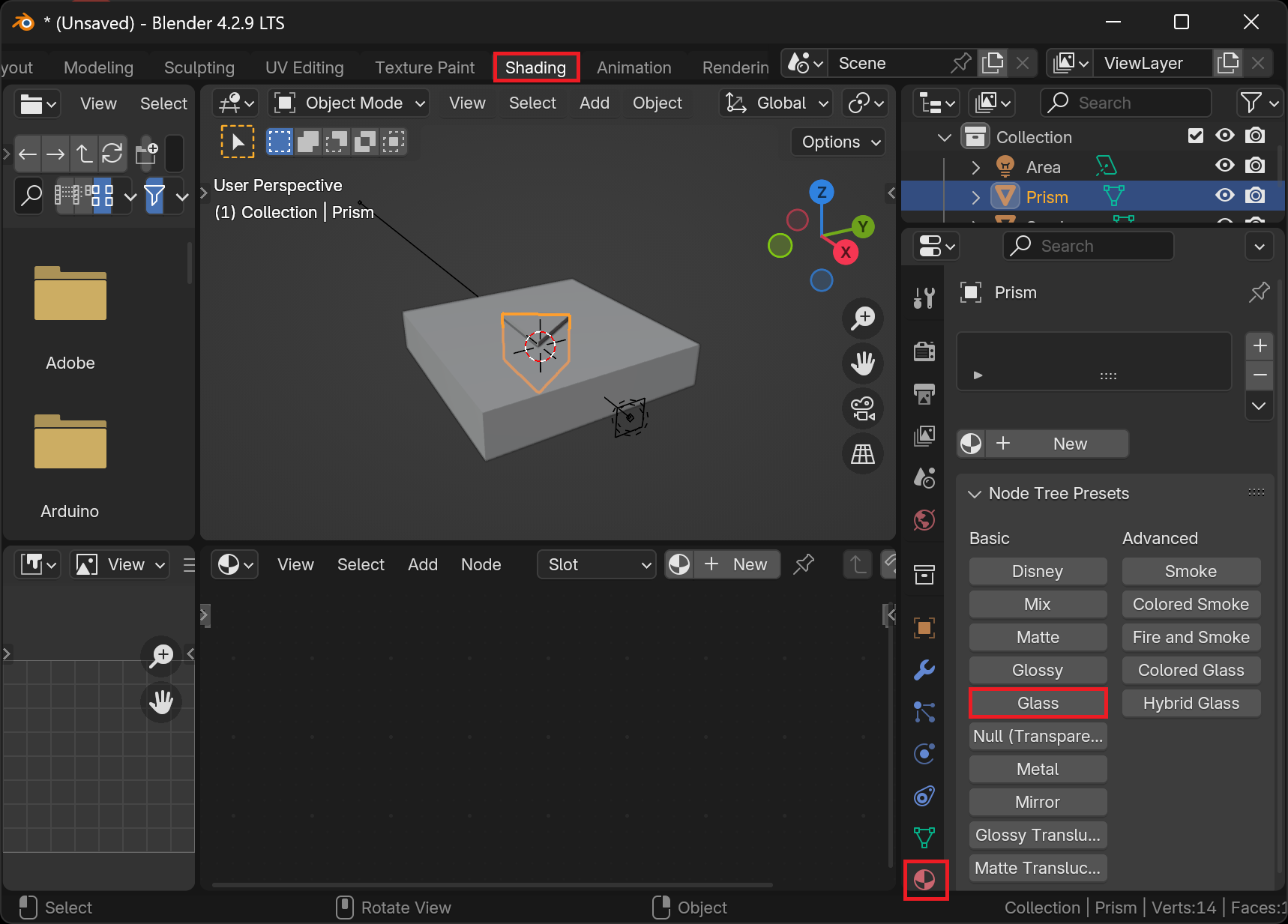
Task: Hide the Prism object in viewport
Action: coord(1224,196)
